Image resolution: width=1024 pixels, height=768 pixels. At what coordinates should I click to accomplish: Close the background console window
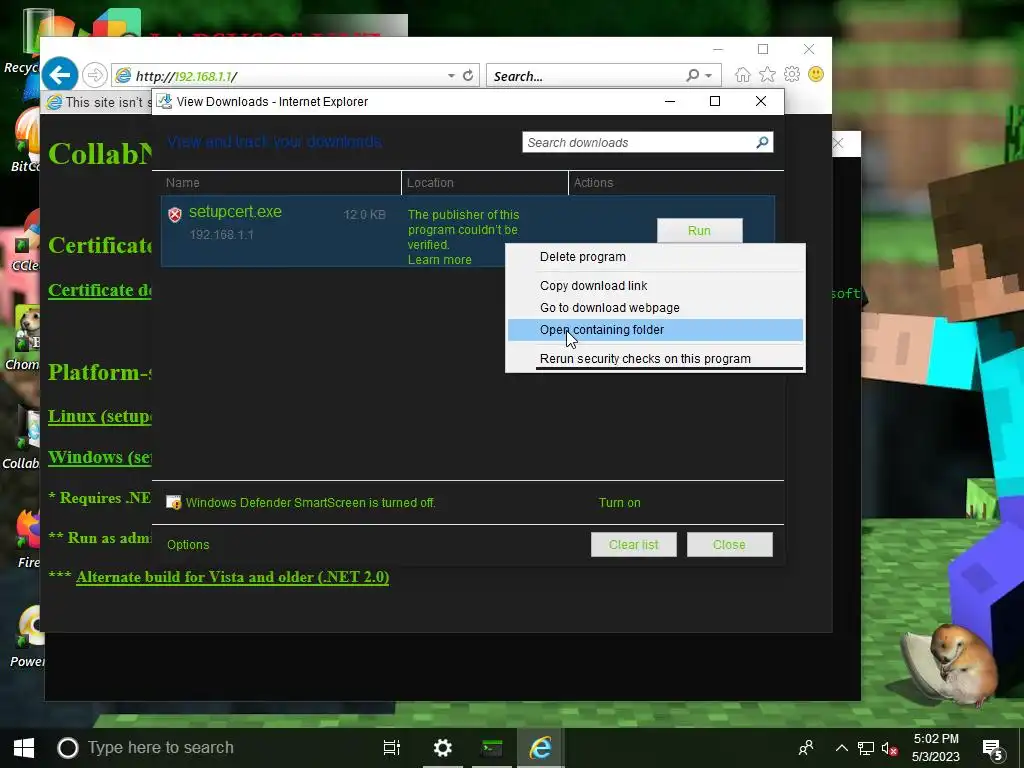pyautogui.click(x=839, y=143)
